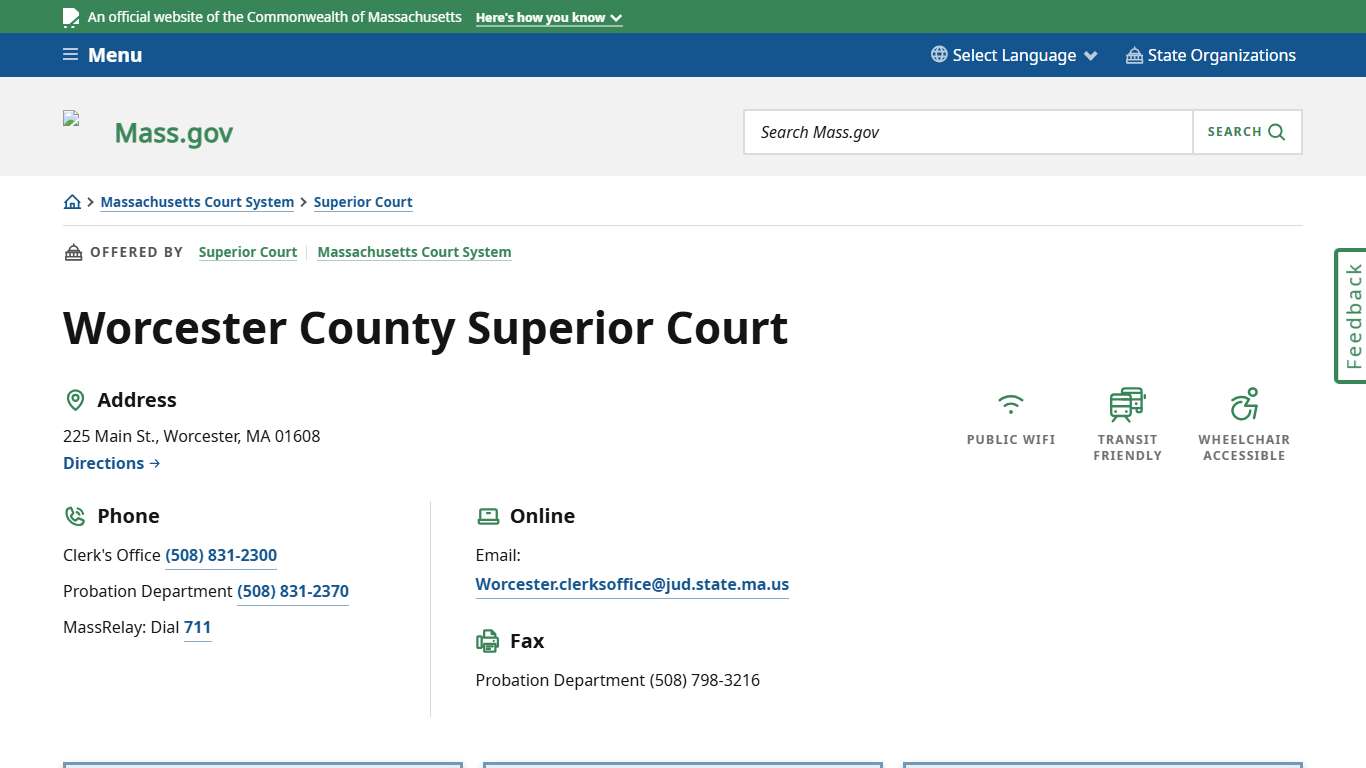Click the fax machine icon
This screenshot has width=1366, height=768.
[x=487, y=641]
